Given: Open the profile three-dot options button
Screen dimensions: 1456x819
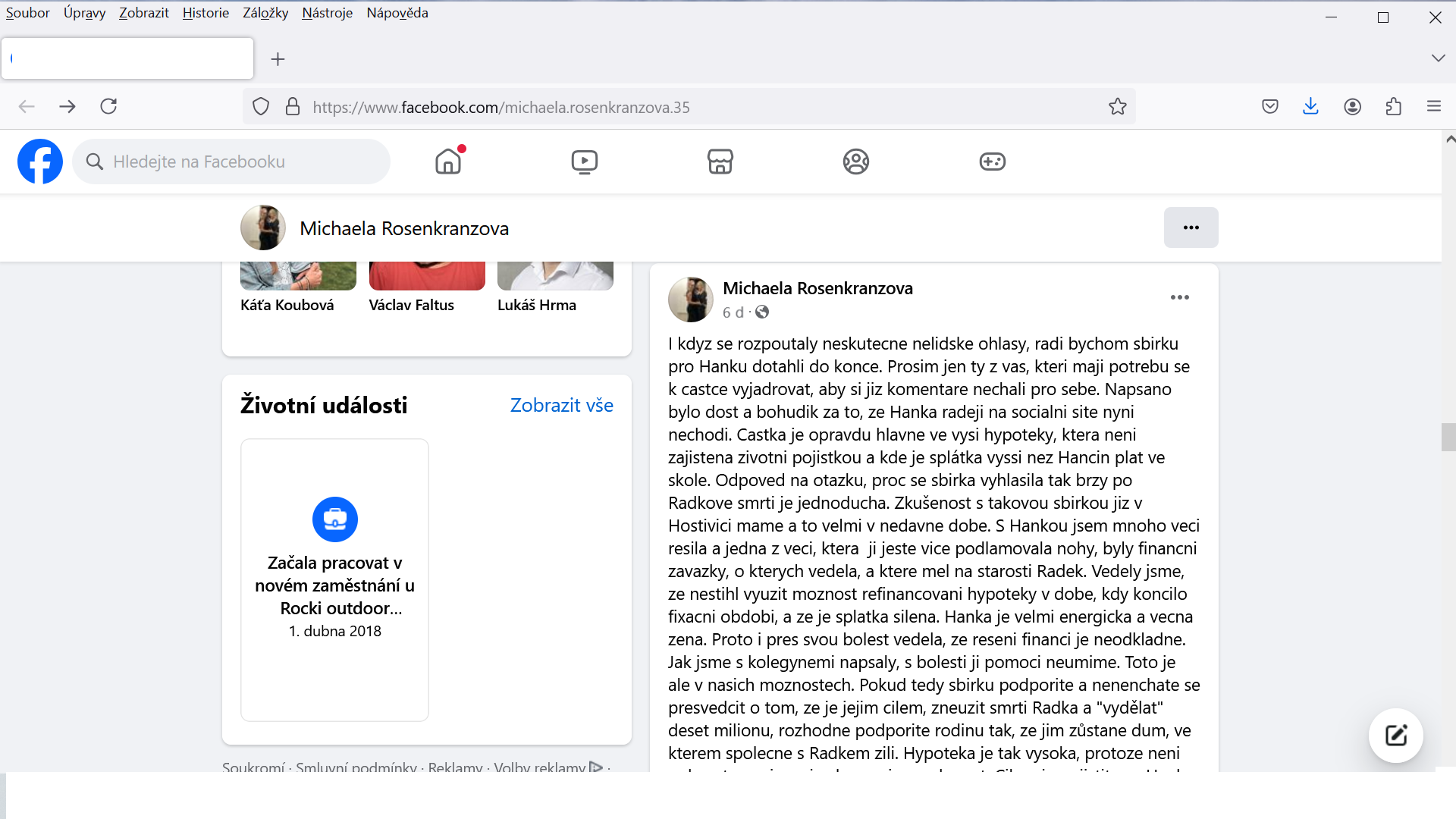Looking at the screenshot, I should coord(1191,227).
